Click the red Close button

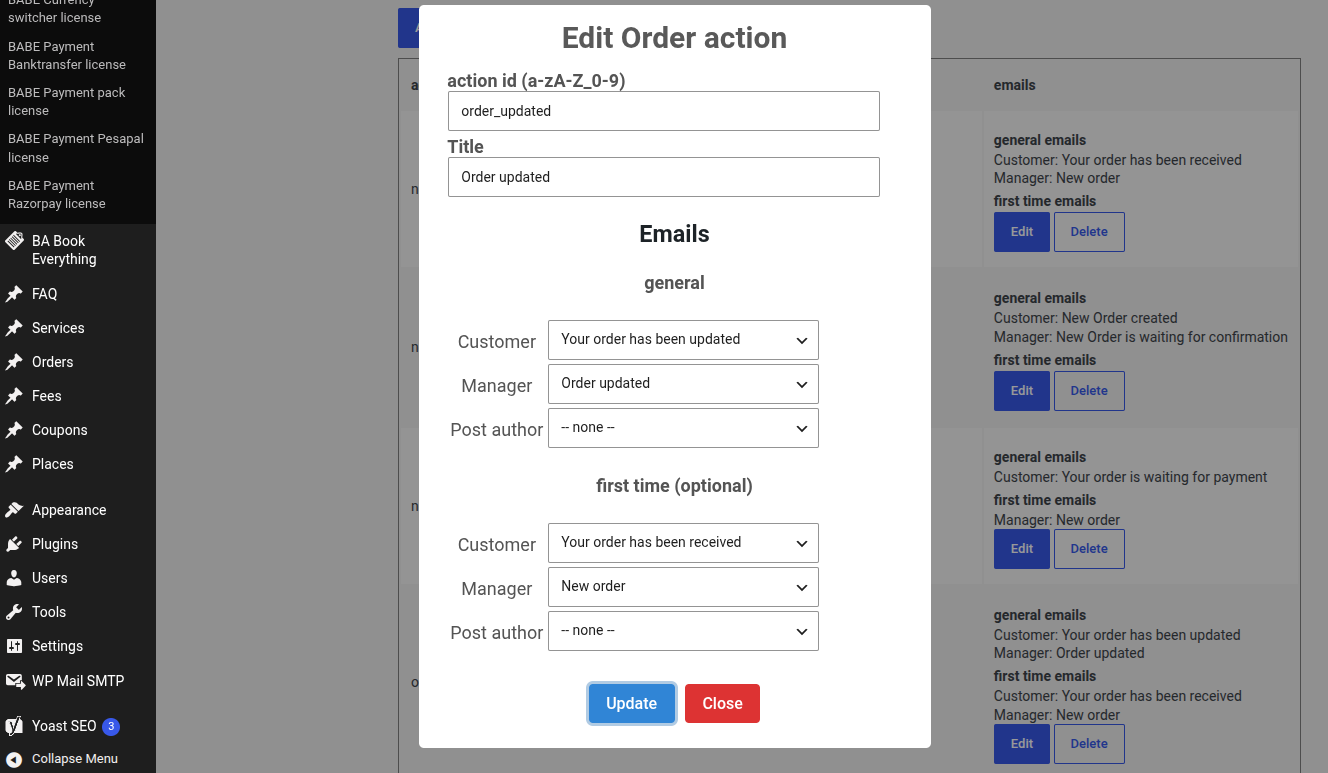coord(722,703)
